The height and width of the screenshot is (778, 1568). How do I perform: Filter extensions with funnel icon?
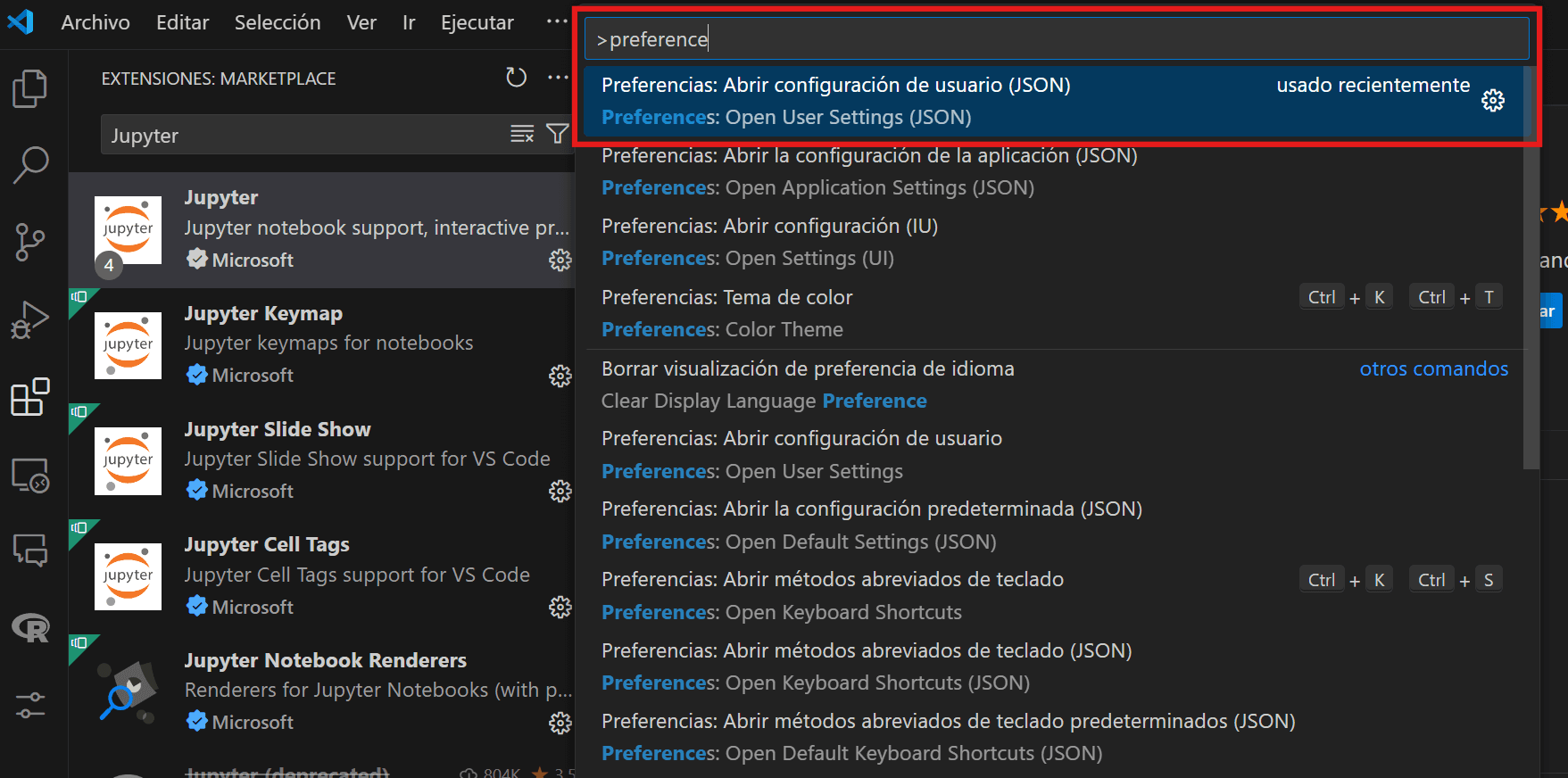557,134
